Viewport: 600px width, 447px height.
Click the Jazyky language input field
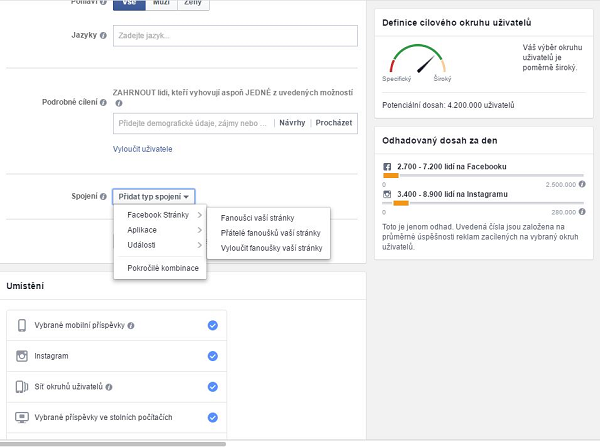click(235, 36)
